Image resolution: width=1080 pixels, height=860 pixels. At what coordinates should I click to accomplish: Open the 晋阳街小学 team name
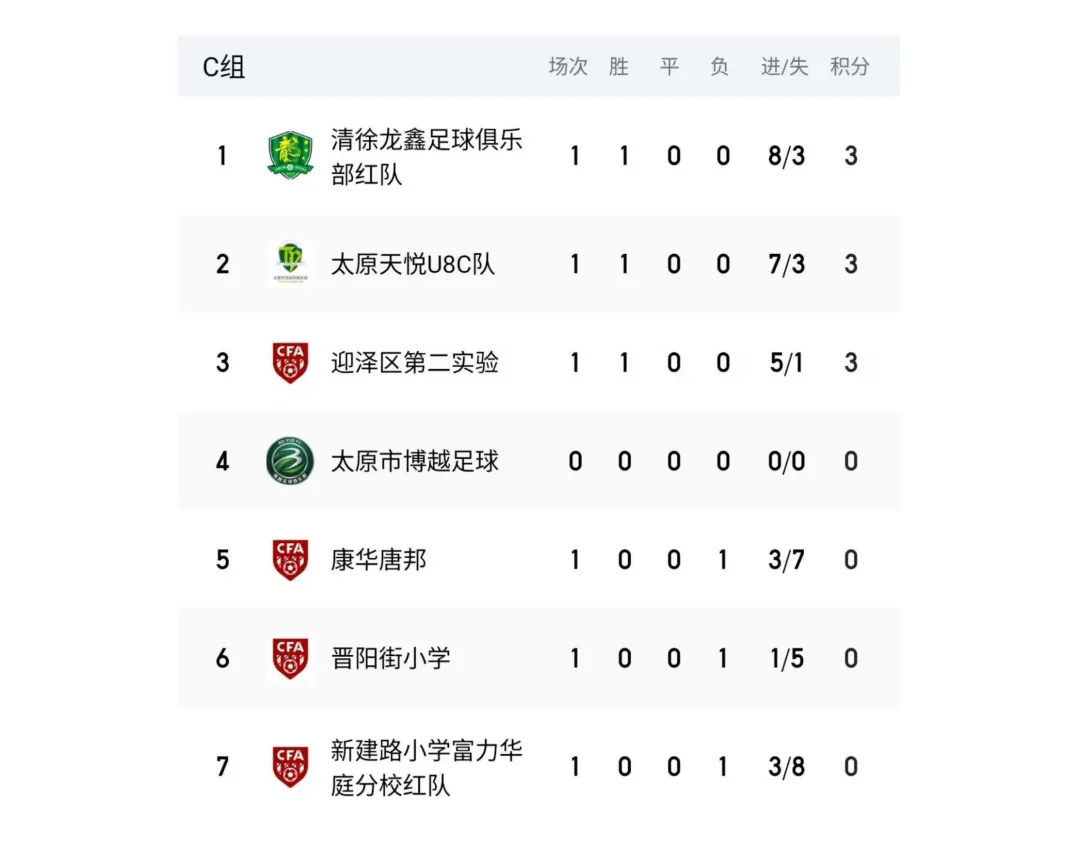coord(391,658)
